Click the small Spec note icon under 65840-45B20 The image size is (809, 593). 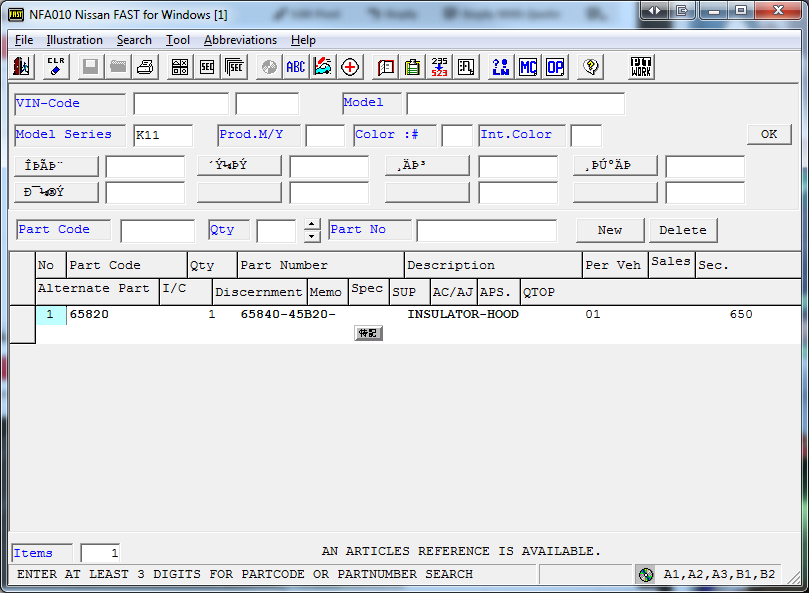(x=368, y=333)
